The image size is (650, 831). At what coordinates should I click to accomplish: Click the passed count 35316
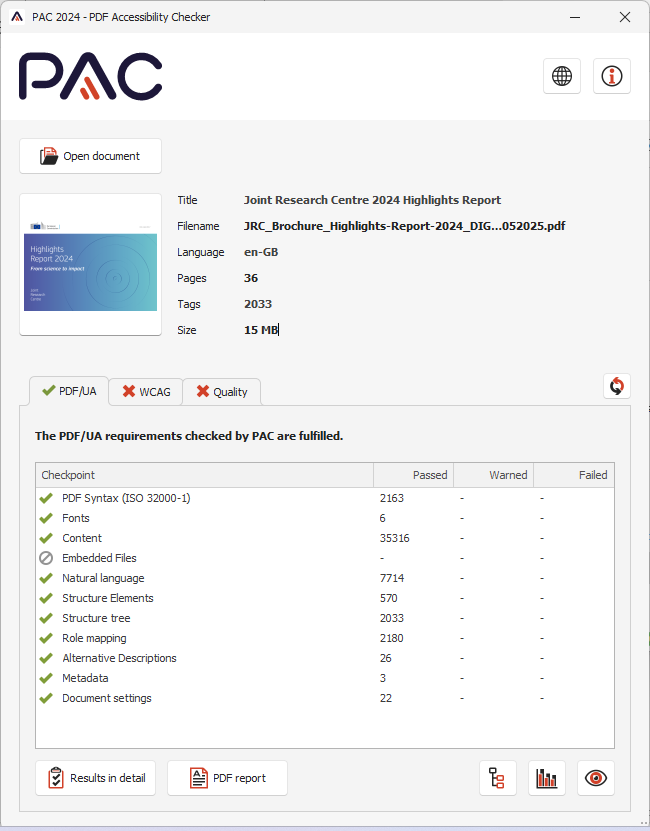coord(394,538)
